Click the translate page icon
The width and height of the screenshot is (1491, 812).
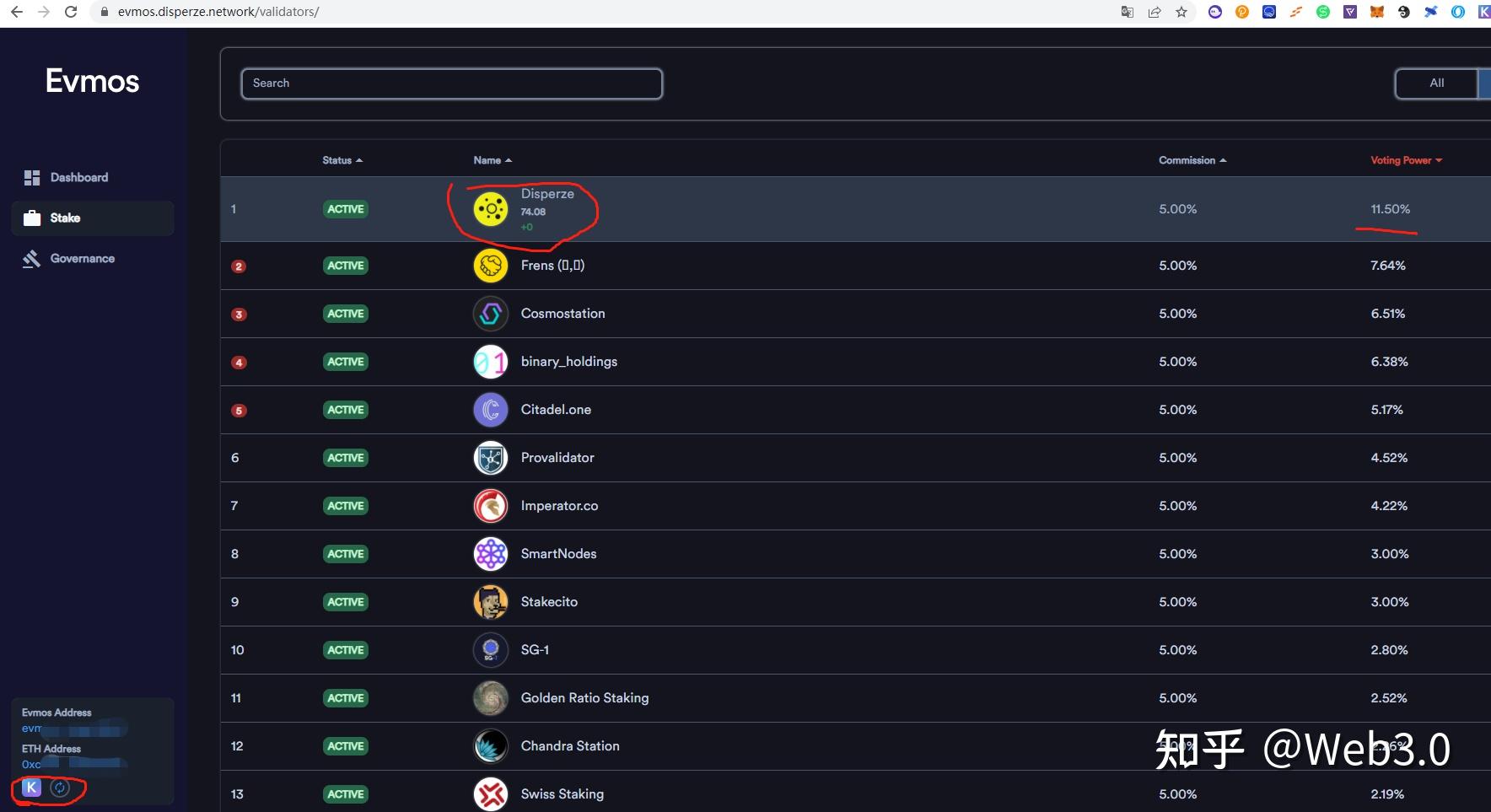point(1128,12)
